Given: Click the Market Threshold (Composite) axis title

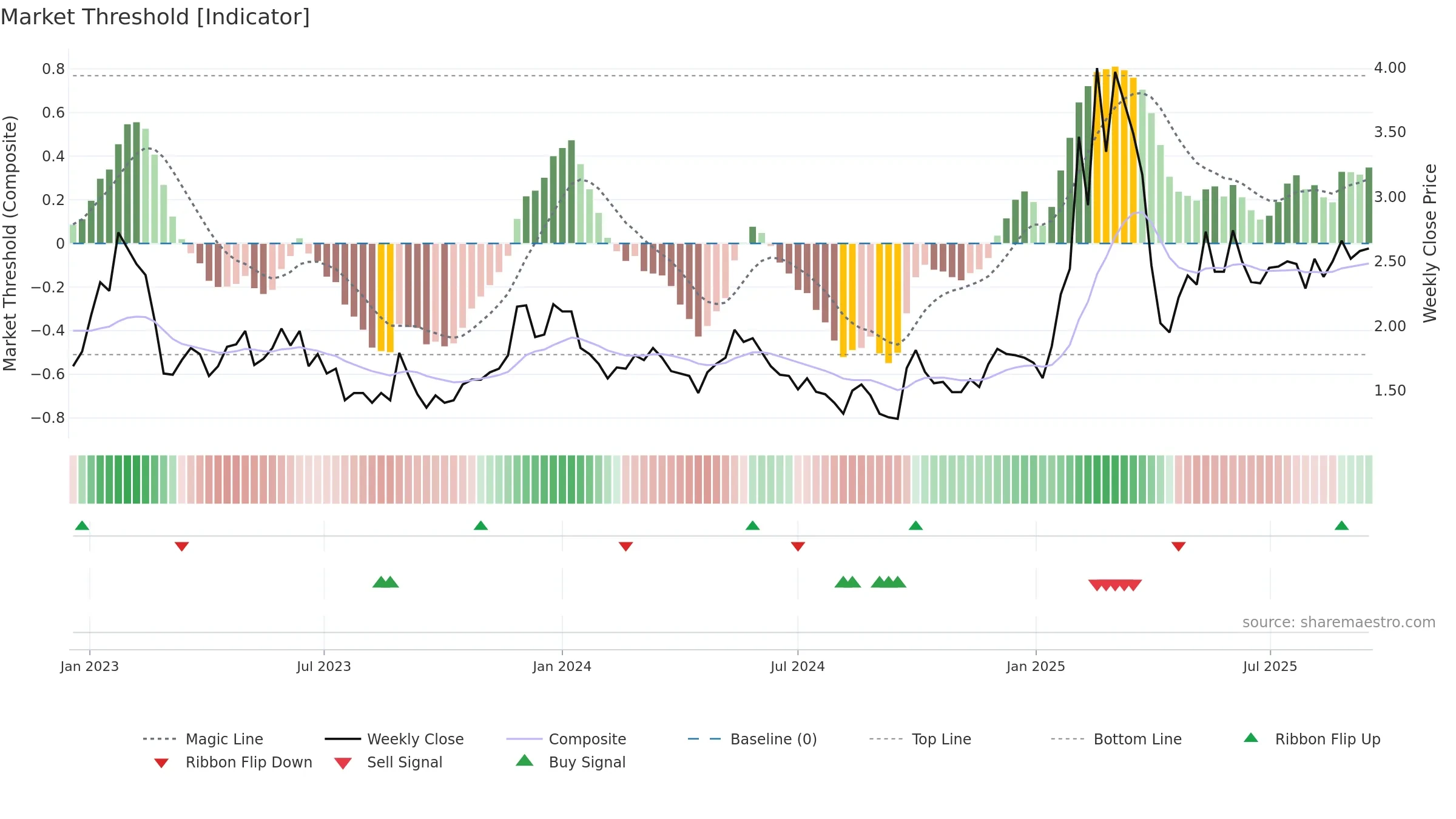Looking at the screenshot, I should click(10, 243).
